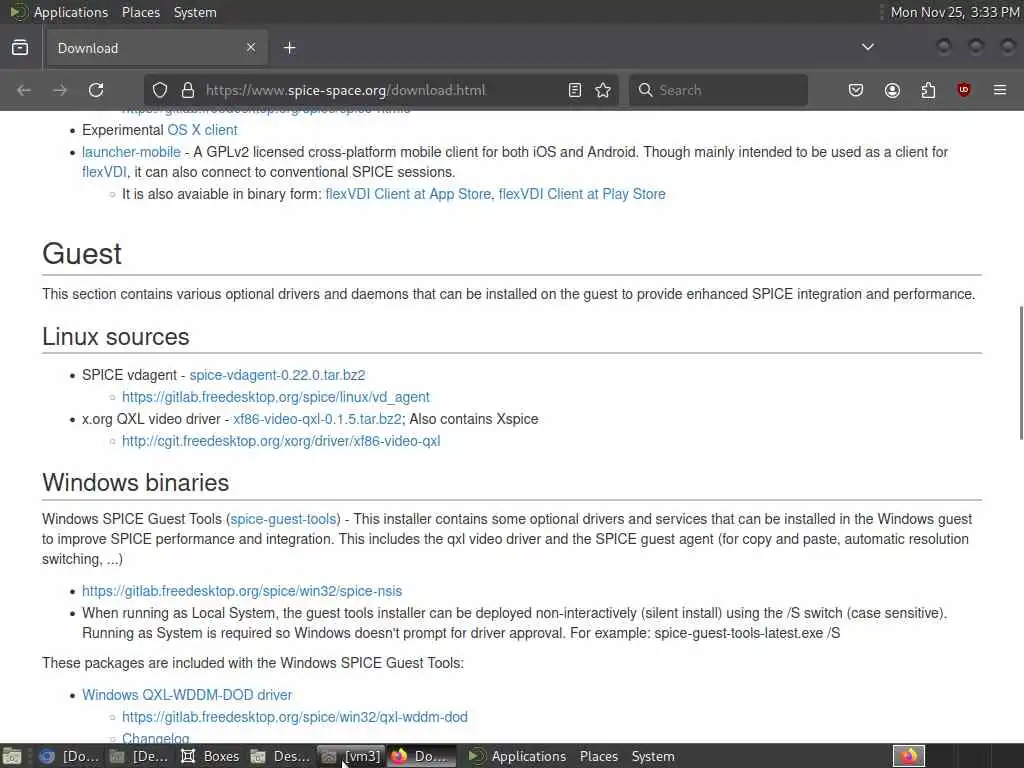Close the Download tab
The height and width of the screenshot is (768, 1024).
(251, 48)
